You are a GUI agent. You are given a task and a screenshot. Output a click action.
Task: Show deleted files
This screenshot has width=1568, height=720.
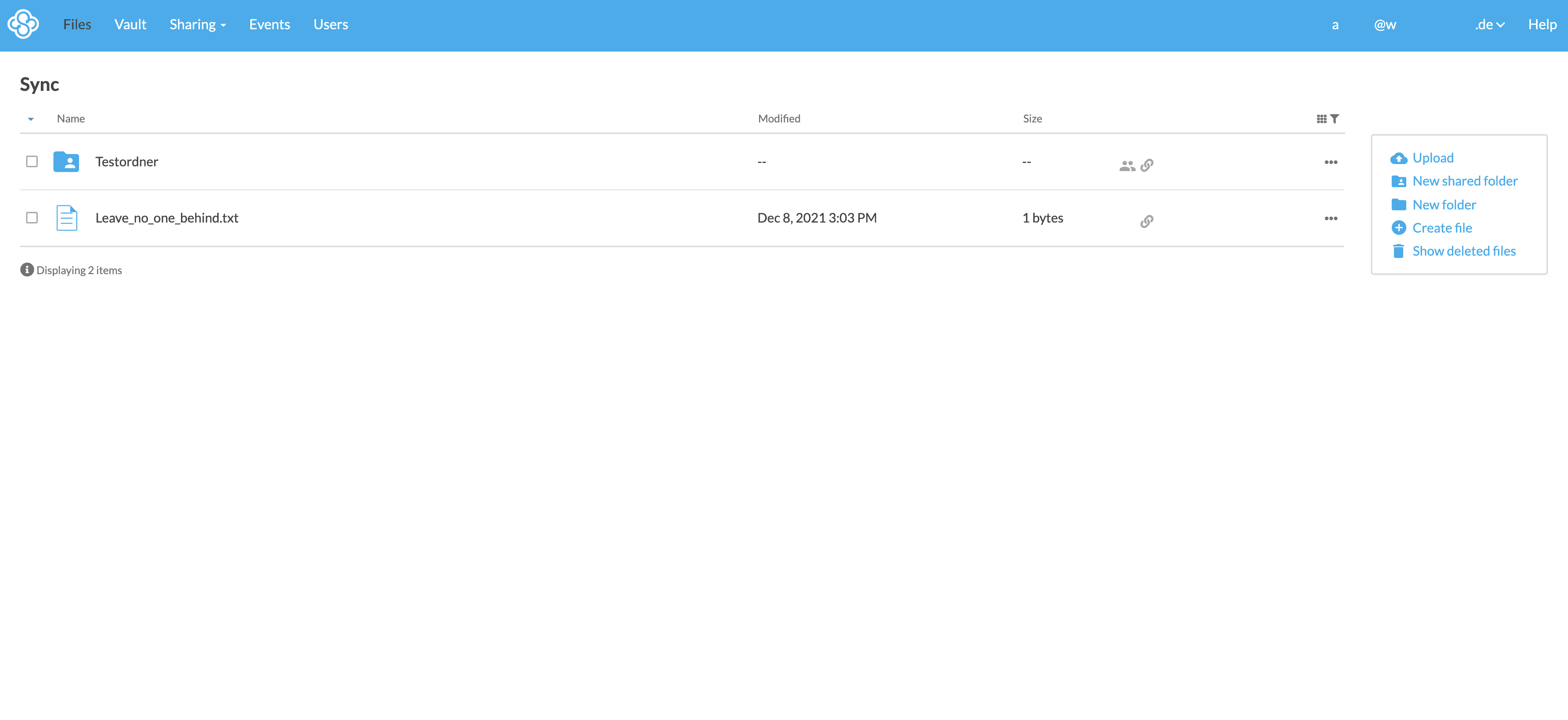point(1464,251)
